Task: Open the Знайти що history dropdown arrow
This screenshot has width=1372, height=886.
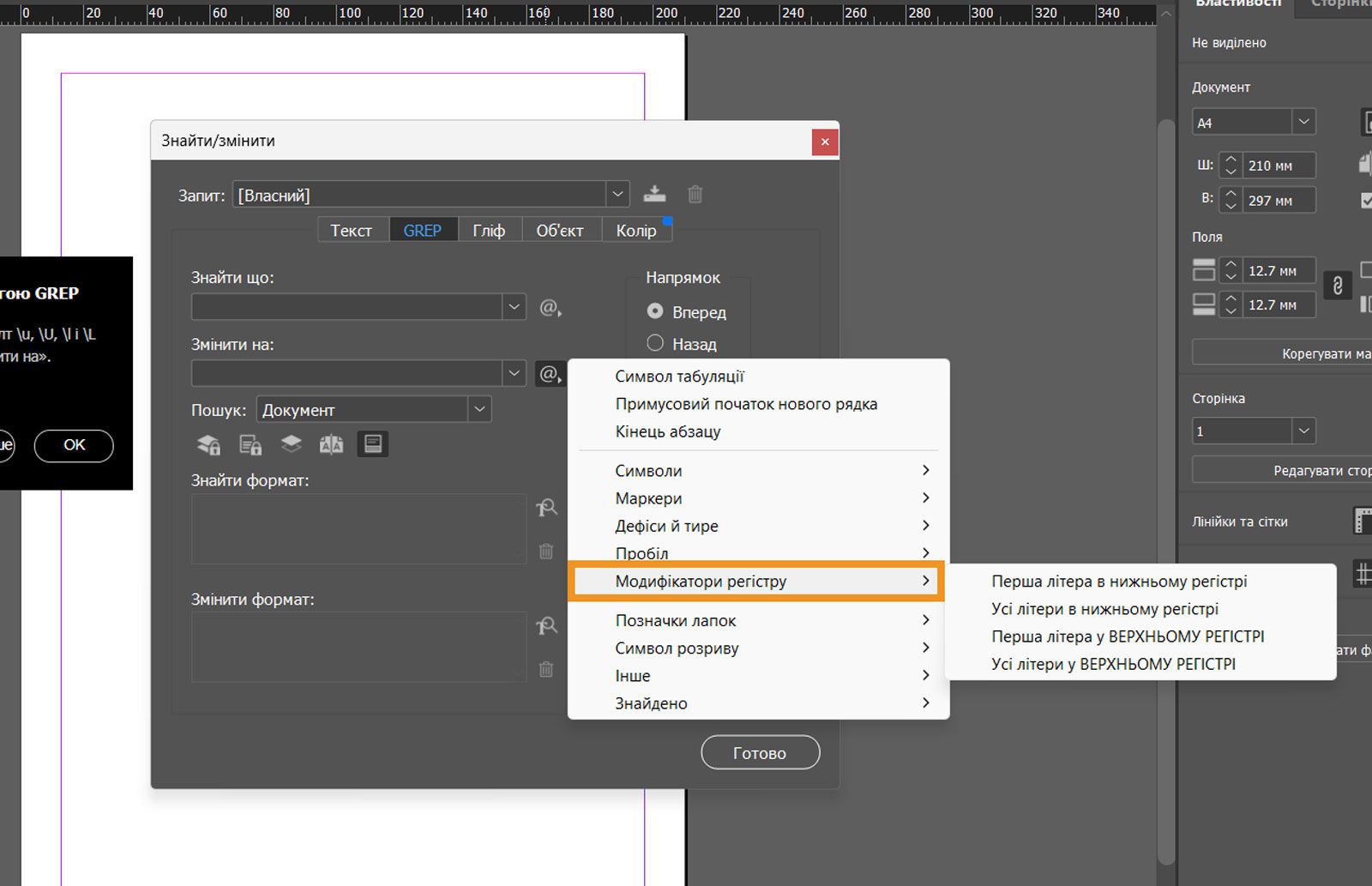Action: [x=514, y=306]
